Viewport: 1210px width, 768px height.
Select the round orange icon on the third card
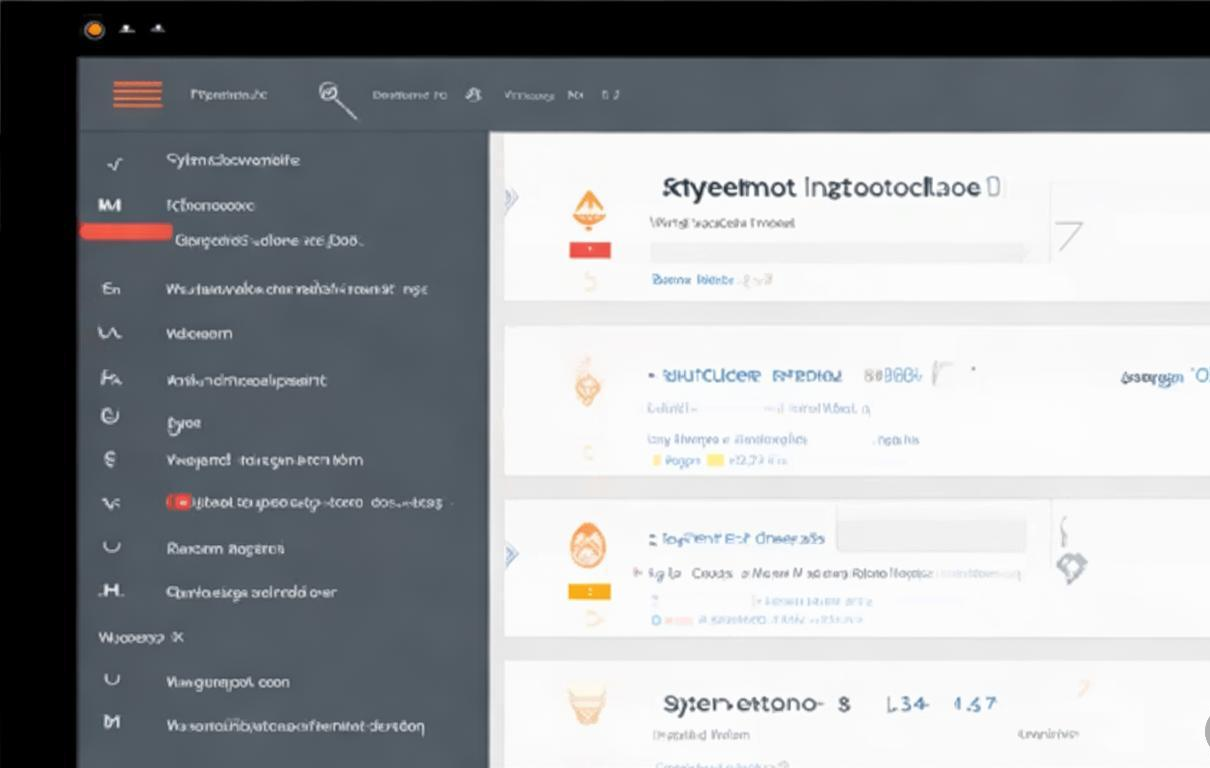coord(587,547)
